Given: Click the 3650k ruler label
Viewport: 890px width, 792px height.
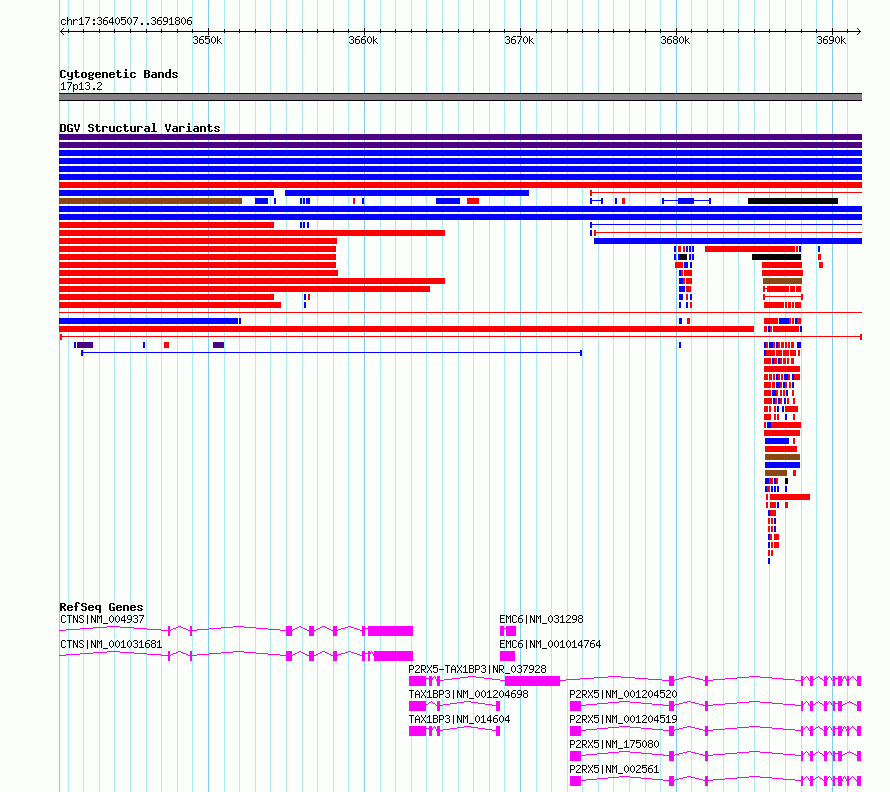Looking at the screenshot, I should point(207,40).
